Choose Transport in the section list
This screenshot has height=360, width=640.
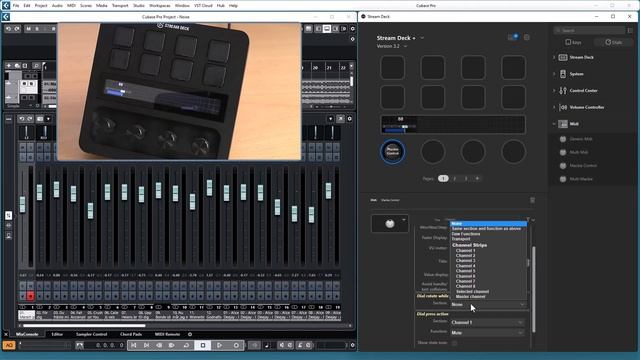pyautogui.click(x=488, y=239)
